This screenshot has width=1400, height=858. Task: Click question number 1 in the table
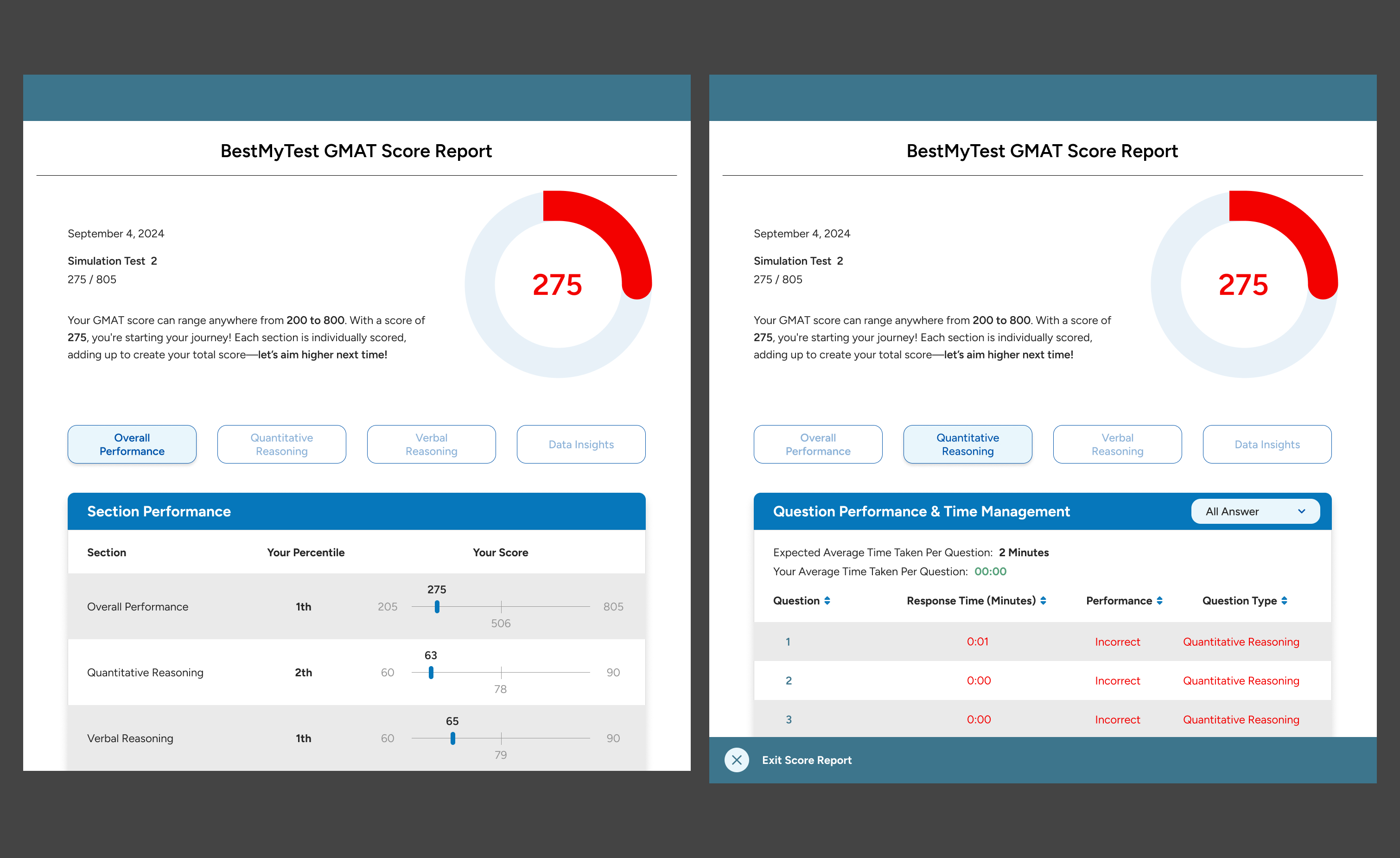788,642
